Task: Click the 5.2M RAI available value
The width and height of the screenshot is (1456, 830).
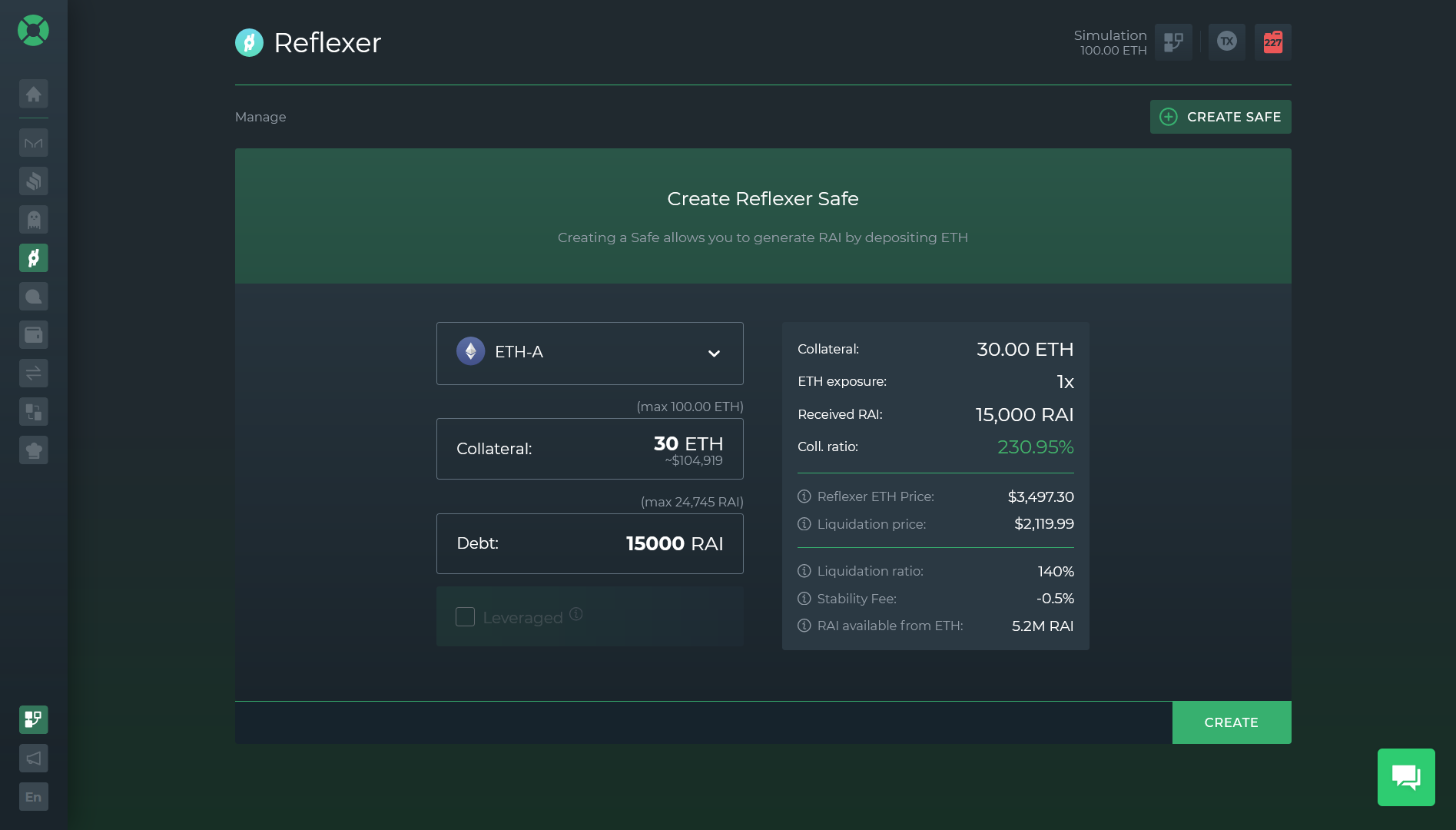Action: tap(1043, 626)
